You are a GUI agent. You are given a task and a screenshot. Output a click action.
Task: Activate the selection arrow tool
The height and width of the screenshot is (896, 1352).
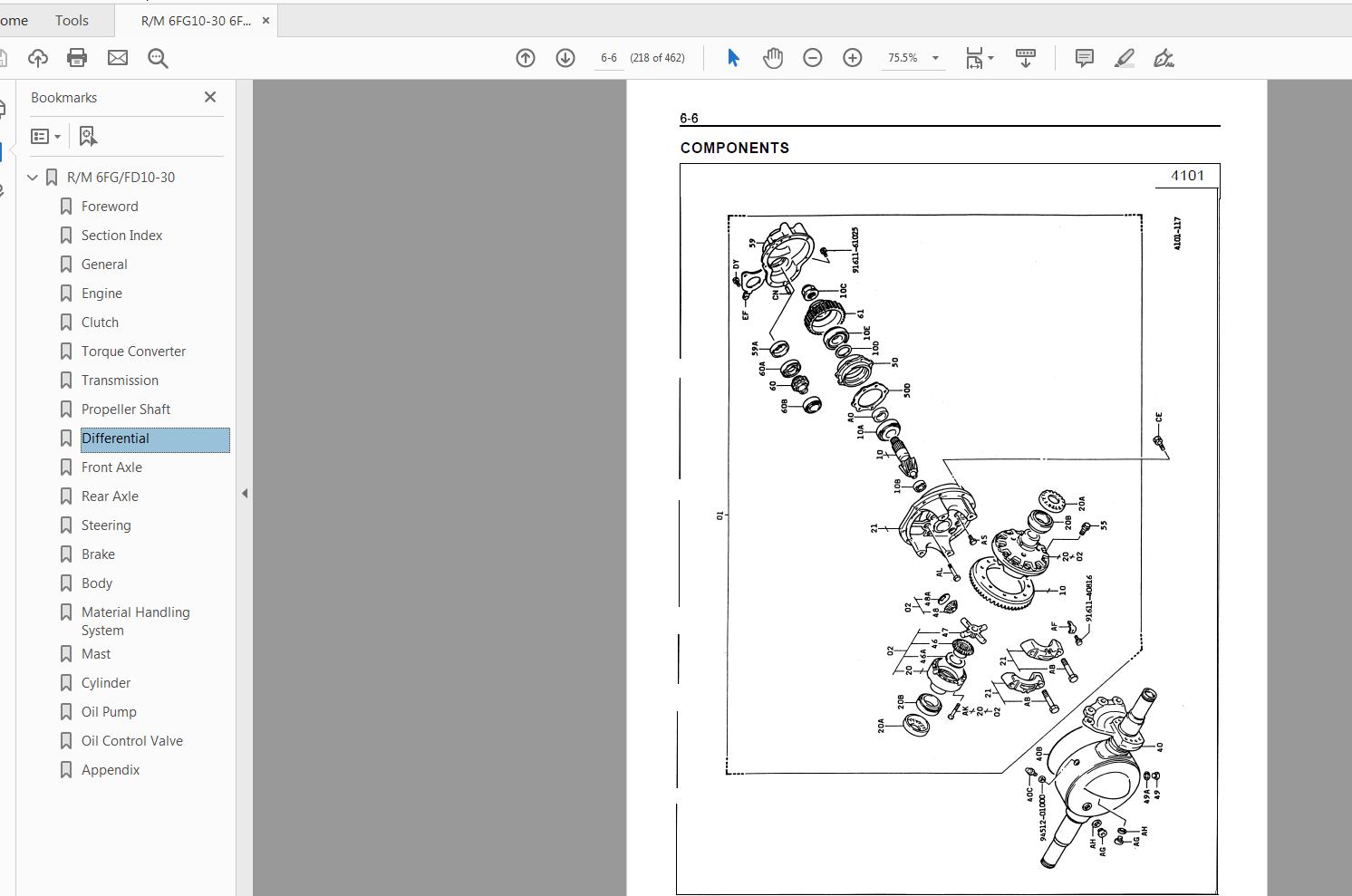pyautogui.click(x=733, y=58)
